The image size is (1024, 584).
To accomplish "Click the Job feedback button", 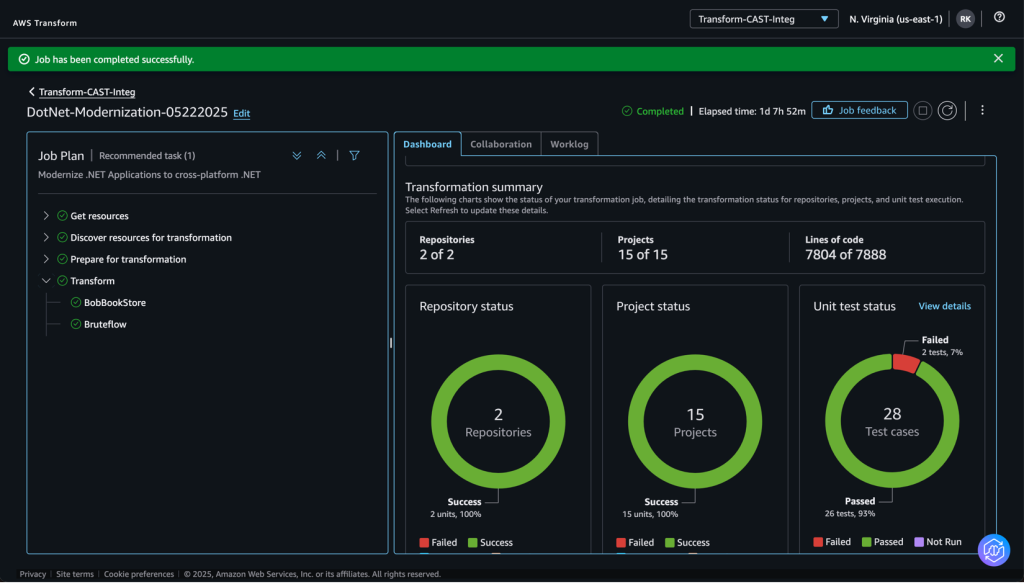I will pyautogui.click(x=859, y=111).
